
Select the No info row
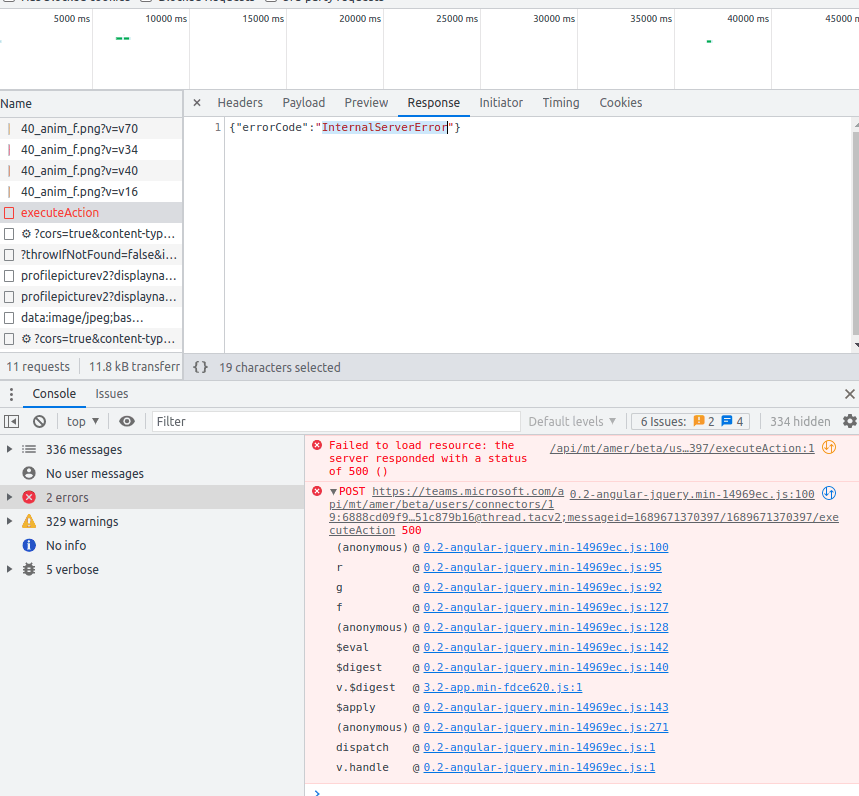pos(152,545)
